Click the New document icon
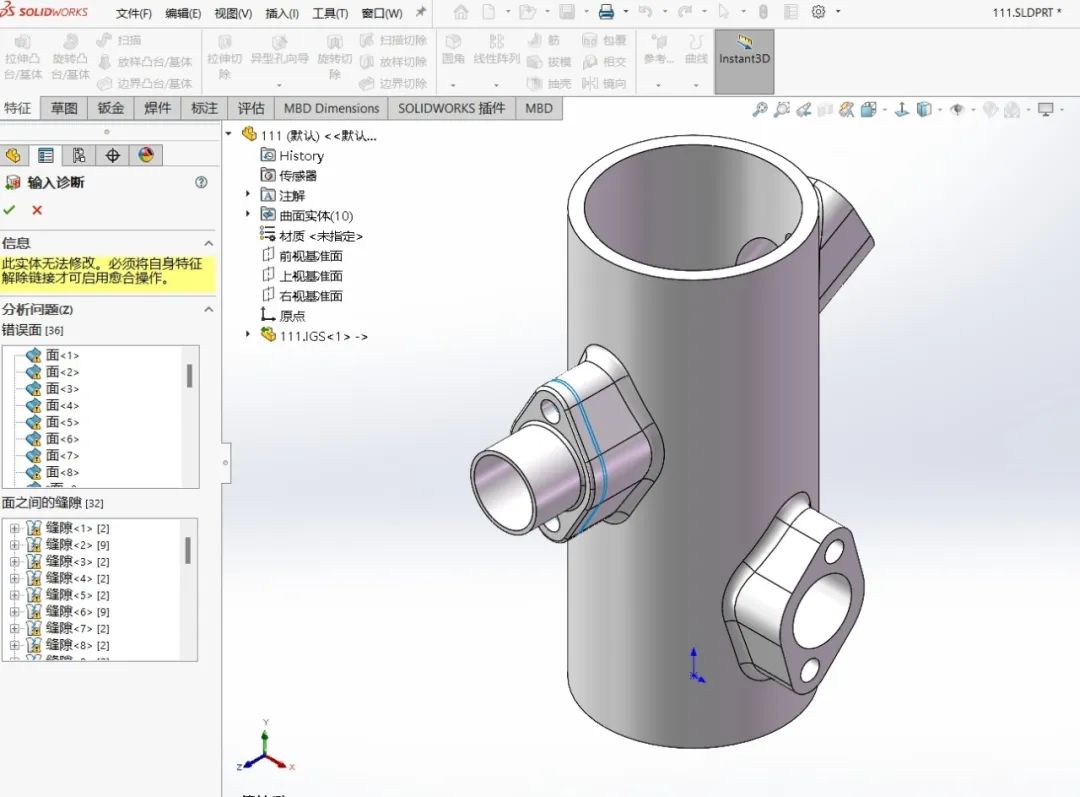The image size is (1080, 797). tap(488, 12)
